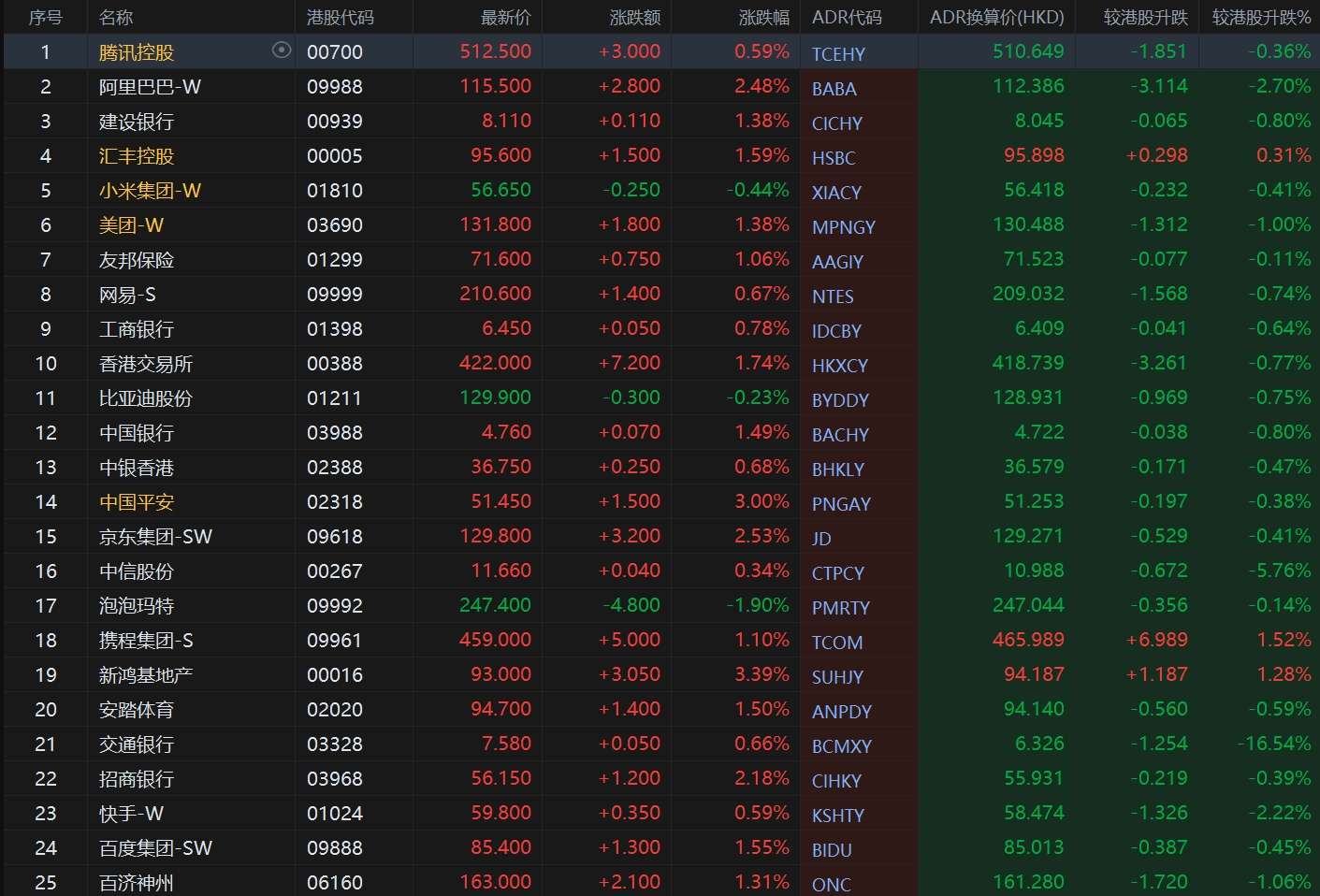
Task: Sort by the 序号 column header
Action: pyautogui.click(x=46, y=18)
